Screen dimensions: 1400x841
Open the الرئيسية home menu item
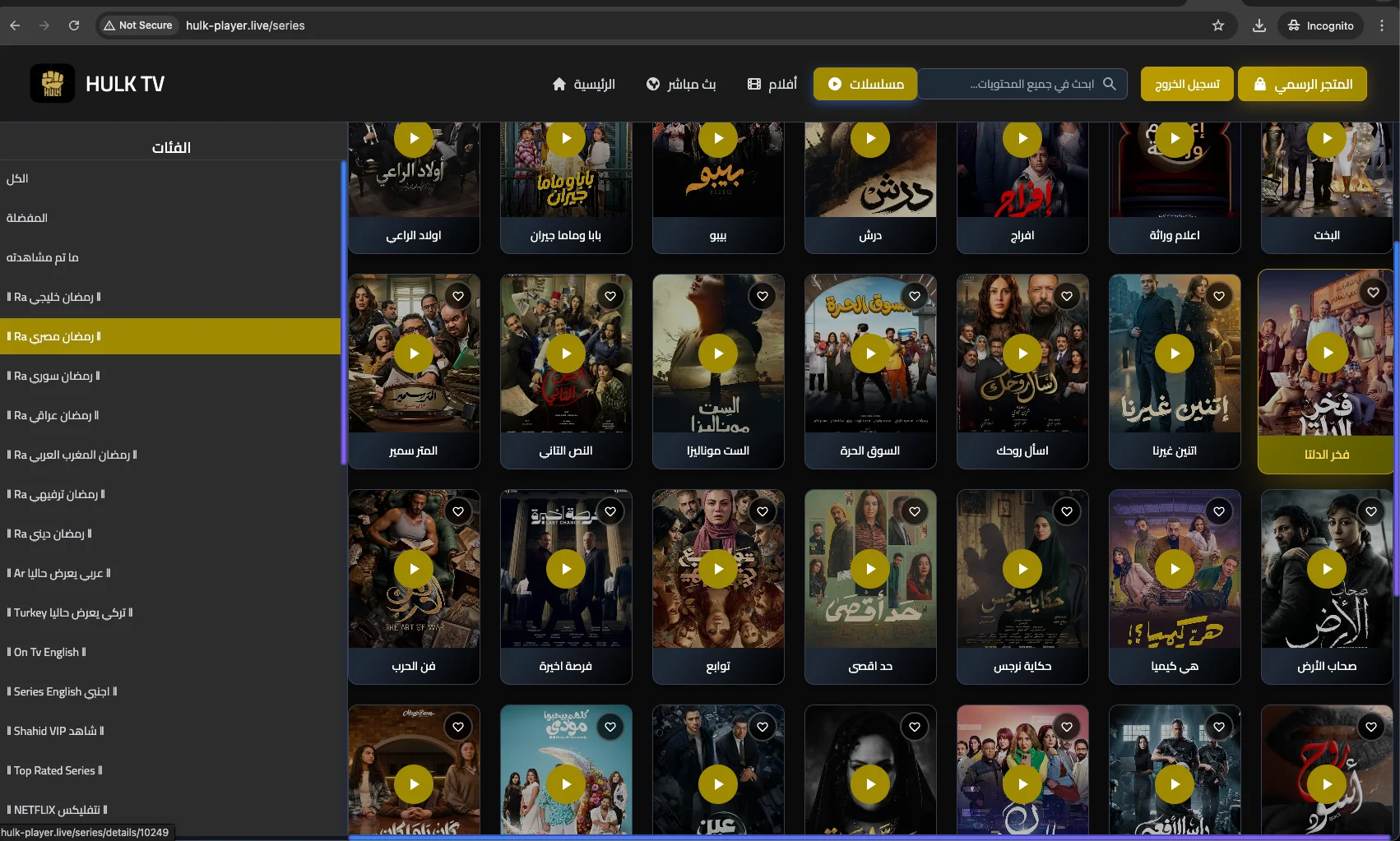(x=584, y=84)
